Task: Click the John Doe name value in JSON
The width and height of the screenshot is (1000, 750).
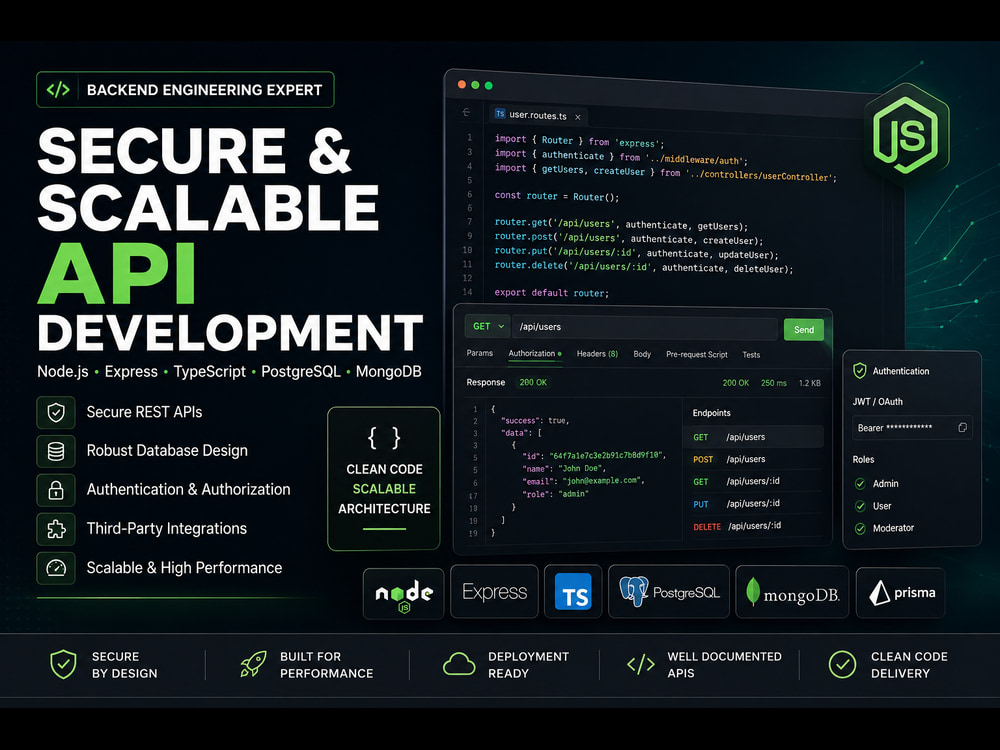Action: [582, 468]
